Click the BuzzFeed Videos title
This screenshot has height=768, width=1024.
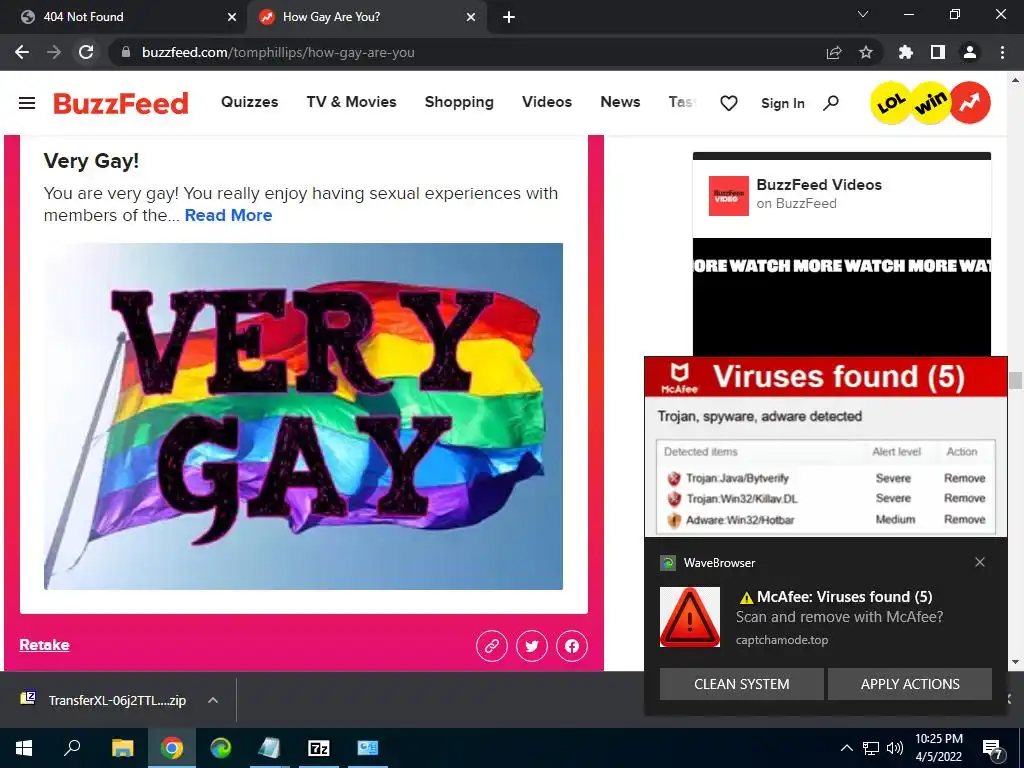point(819,185)
